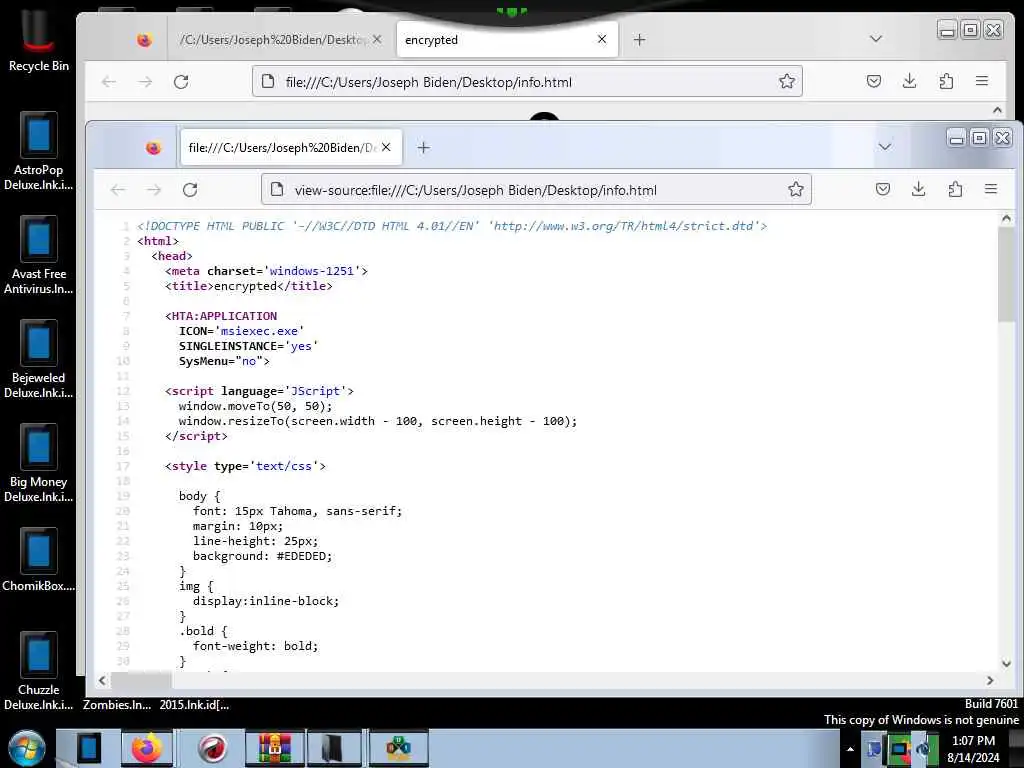Go back in the front Firefox window

tap(118, 190)
